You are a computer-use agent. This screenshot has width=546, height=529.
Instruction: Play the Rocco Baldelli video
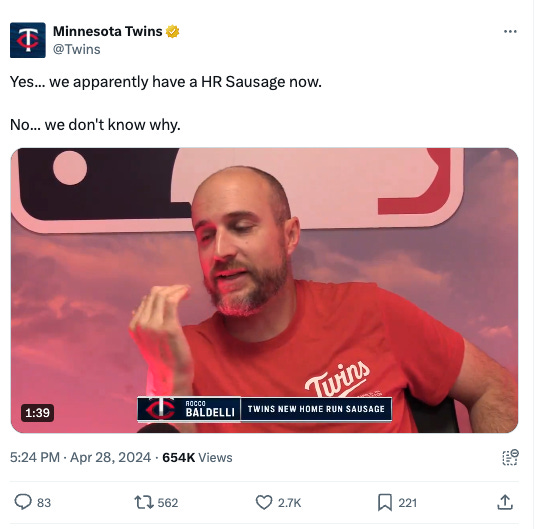pos(265,290)
